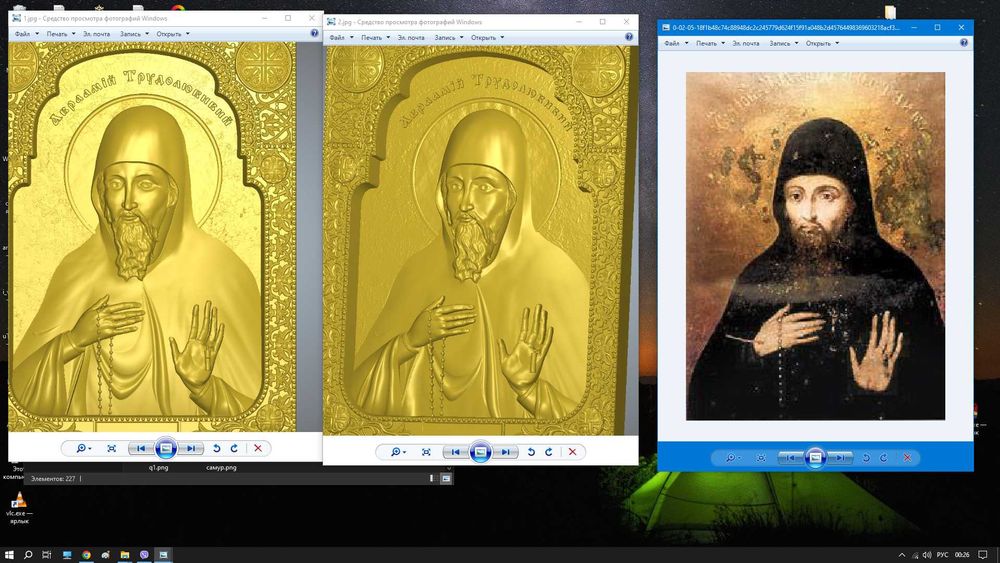Rotate clockwise in 2.jpg viewer

pos(548,452)
